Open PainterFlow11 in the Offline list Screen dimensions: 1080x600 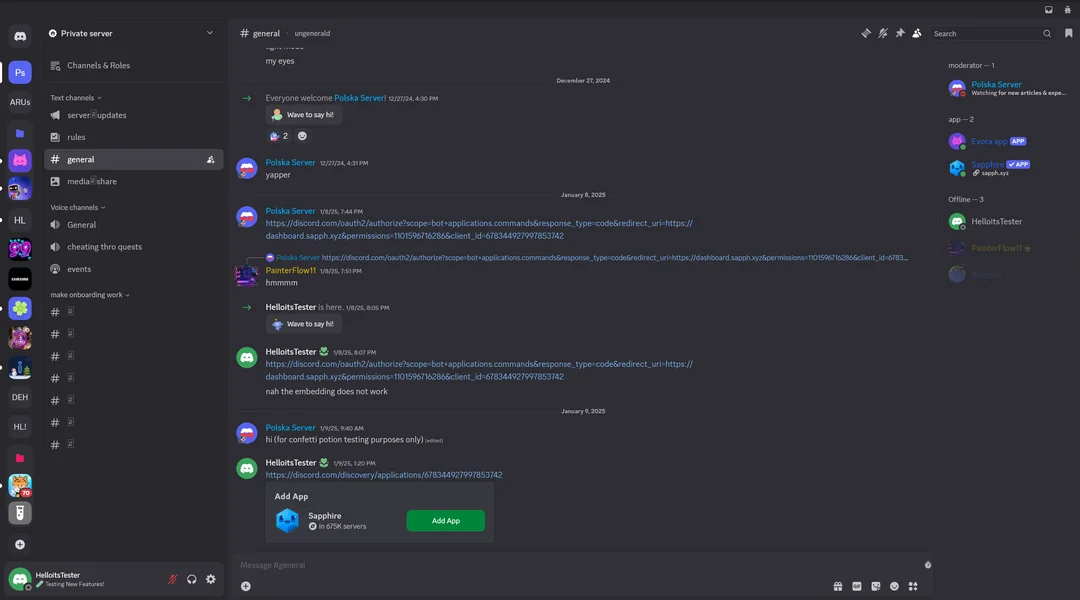1006,248
